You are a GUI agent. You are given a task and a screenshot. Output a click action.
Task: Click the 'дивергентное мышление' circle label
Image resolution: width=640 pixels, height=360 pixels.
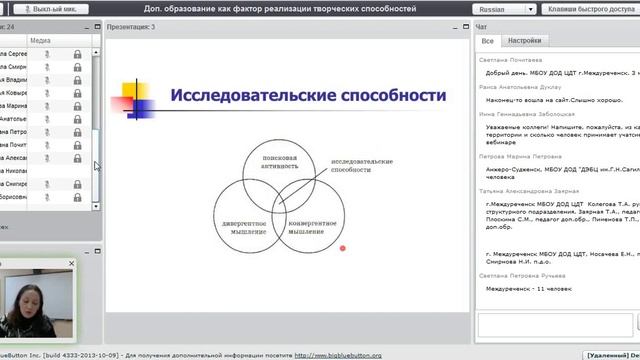point(244,227)
